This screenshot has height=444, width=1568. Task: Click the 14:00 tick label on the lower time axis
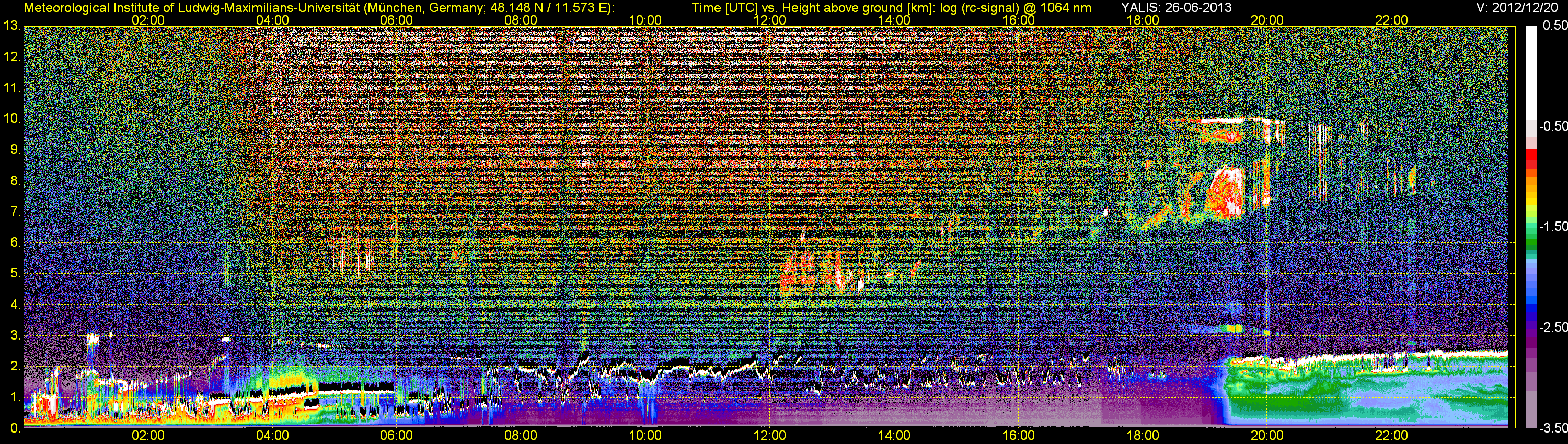pyautogui.click(x=894, y=436)
